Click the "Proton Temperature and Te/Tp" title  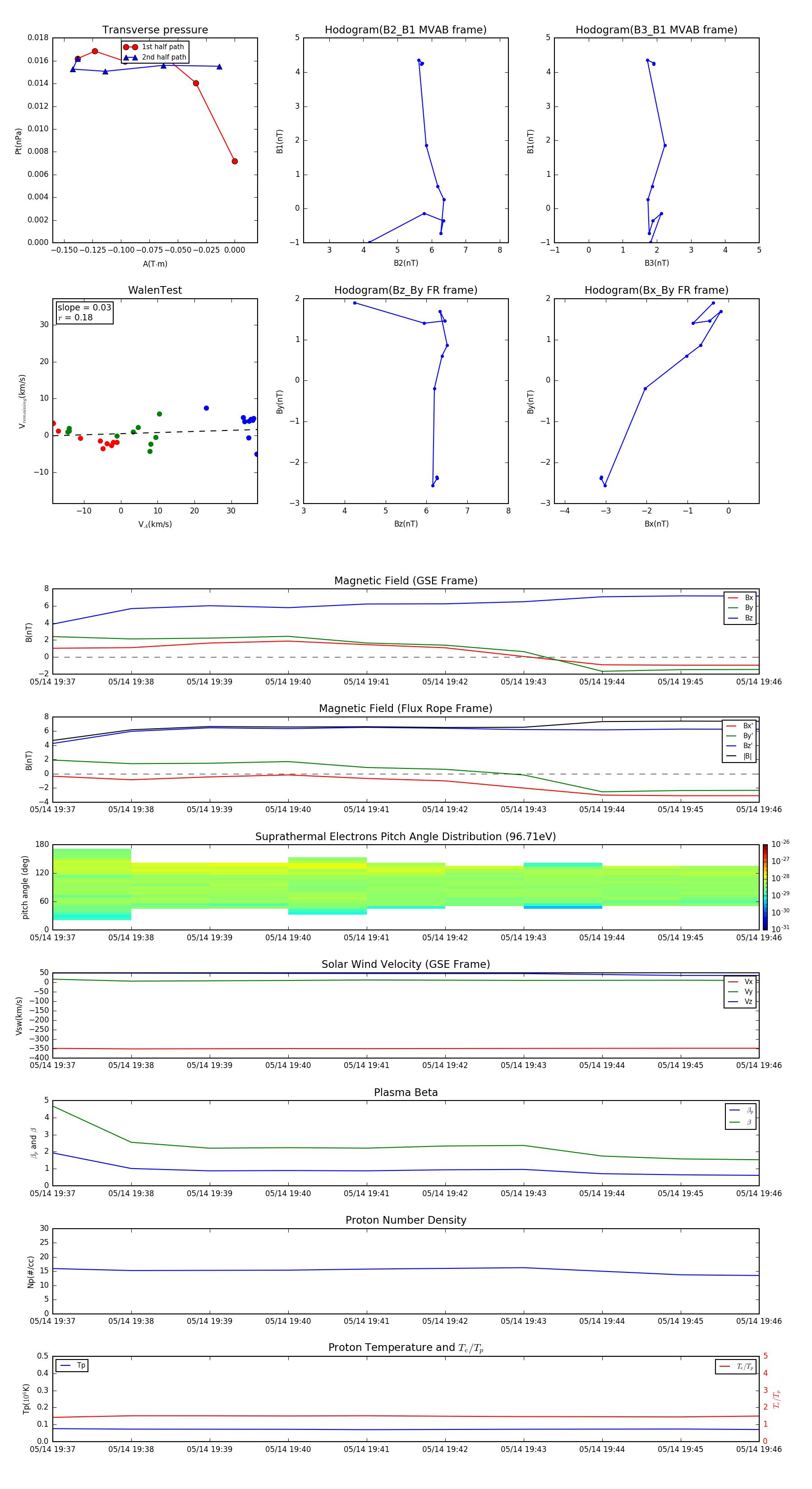point(406,1348)
